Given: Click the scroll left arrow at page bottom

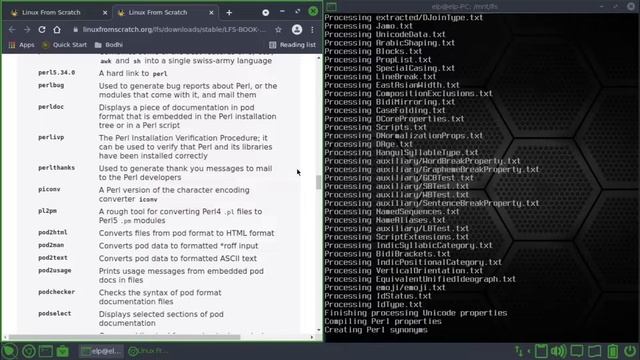Looking at the screenshot, I should (x=5, y=337).
